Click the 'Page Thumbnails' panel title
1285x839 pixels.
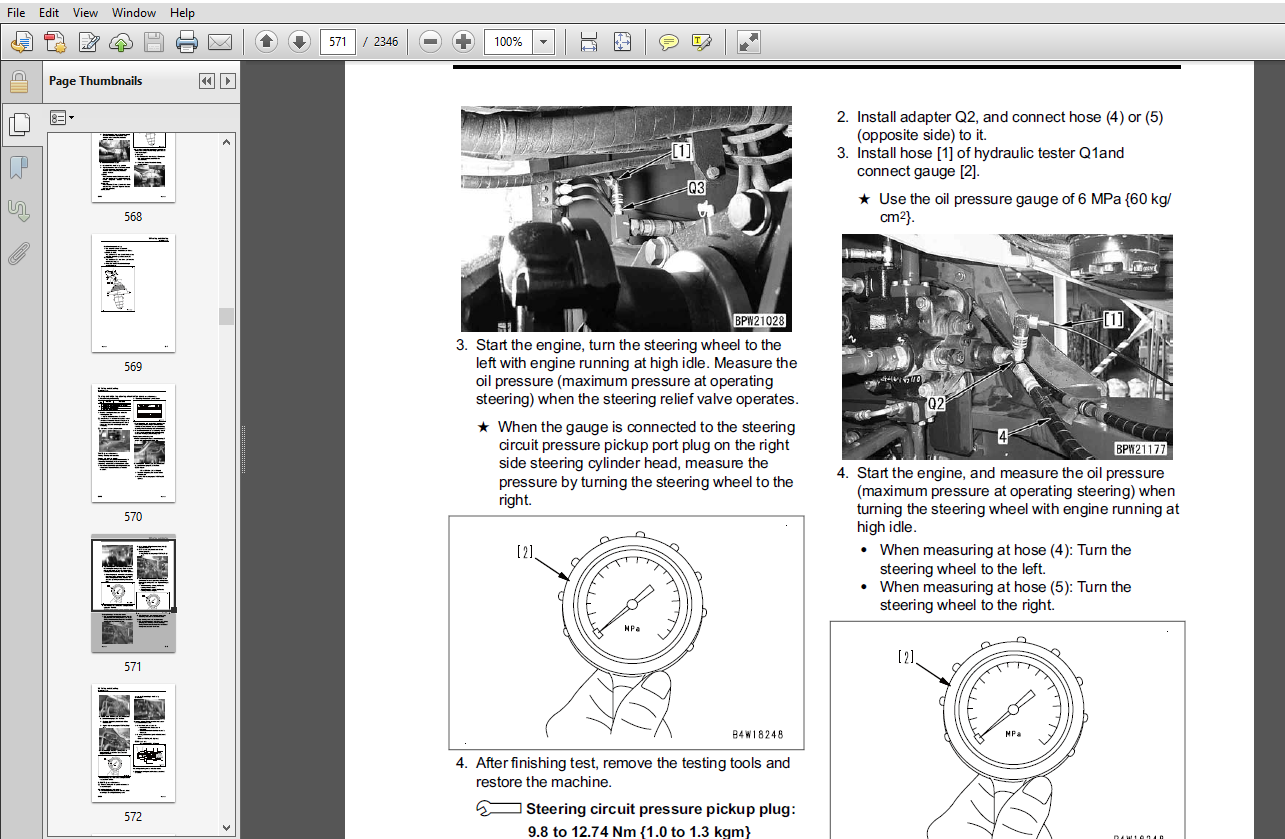coord(95,81)
